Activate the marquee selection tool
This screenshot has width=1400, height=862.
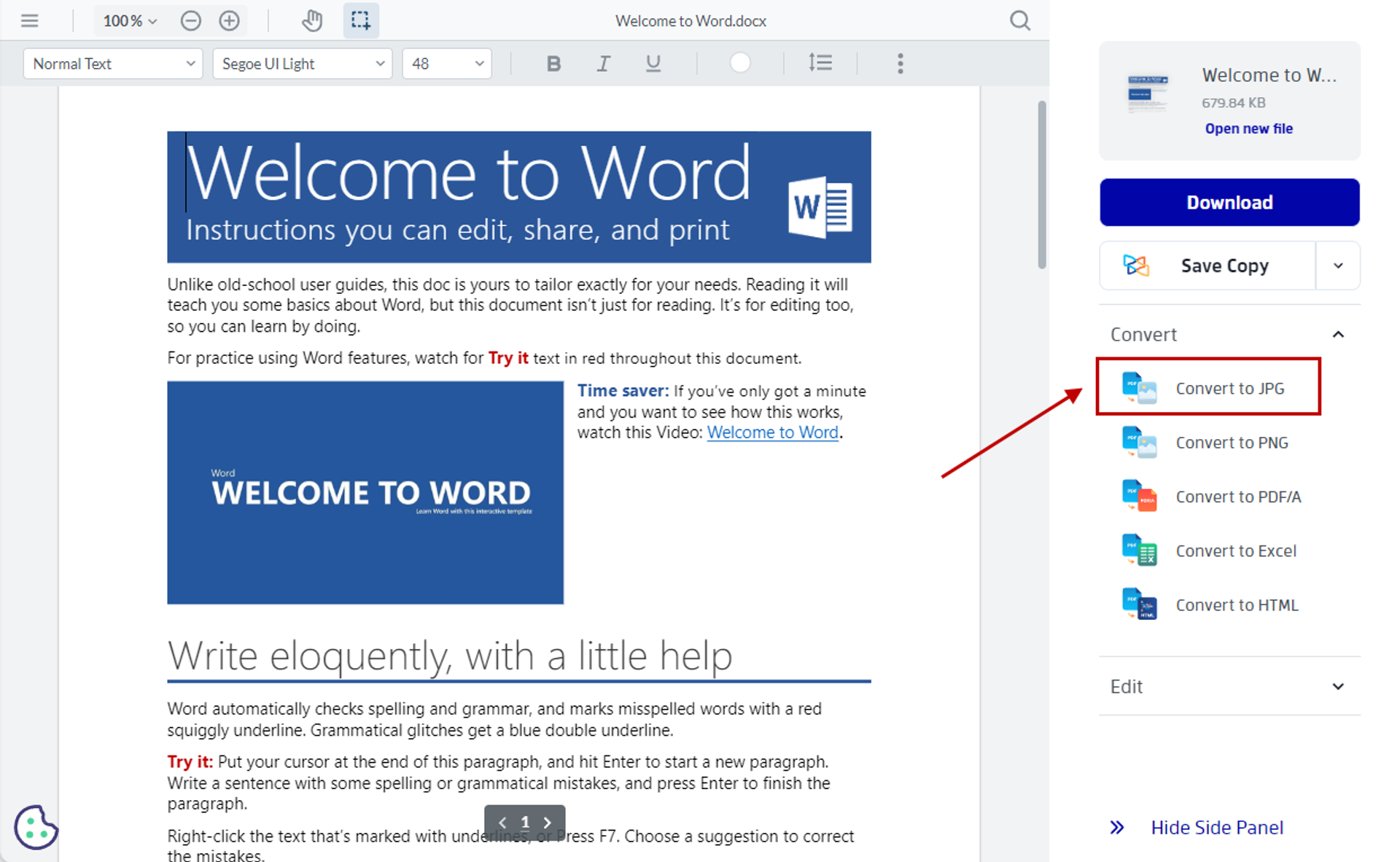(361, 20)
